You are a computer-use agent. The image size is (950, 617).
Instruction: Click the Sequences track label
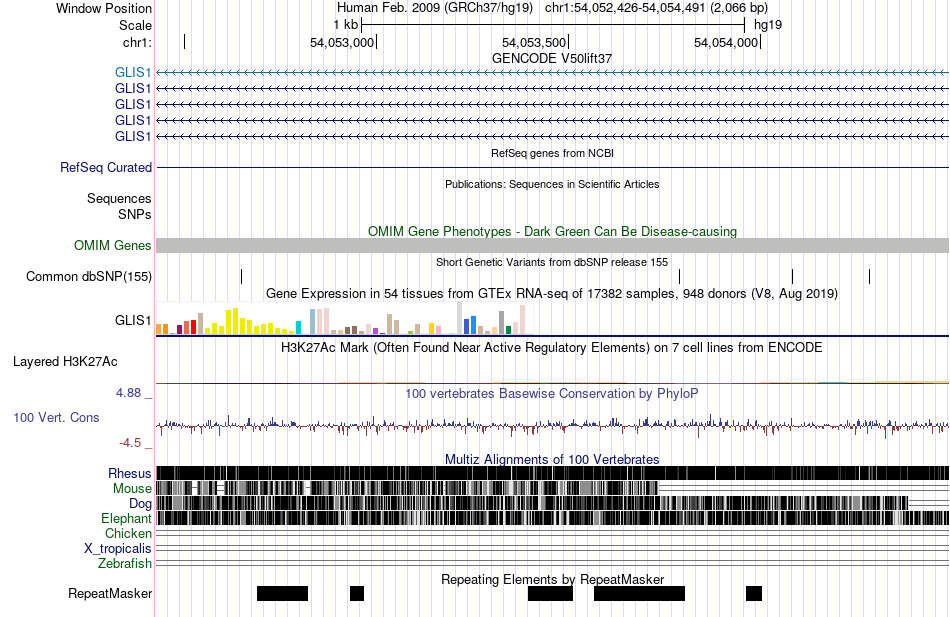click(119, 199)
